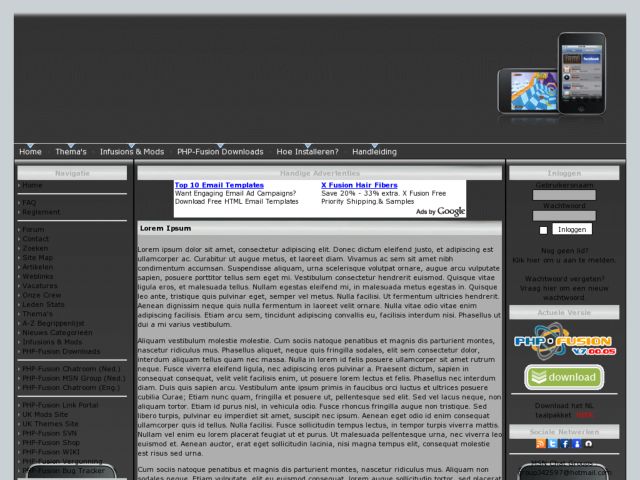This screenshot has height=480, width=640.
Task: Open Forum in the sidebar
Action: point(33,229)
